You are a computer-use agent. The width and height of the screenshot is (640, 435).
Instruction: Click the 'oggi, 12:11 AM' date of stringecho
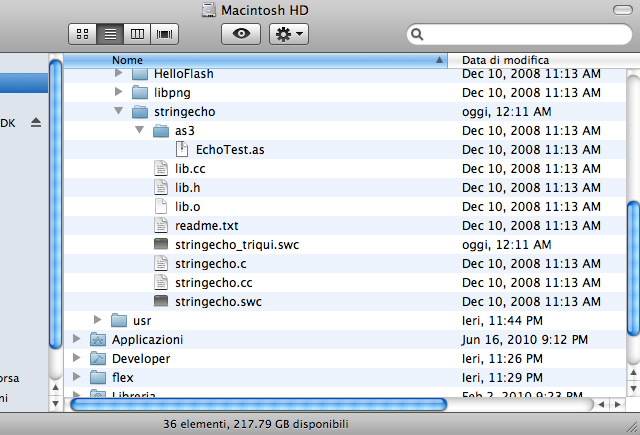[507, 112]
